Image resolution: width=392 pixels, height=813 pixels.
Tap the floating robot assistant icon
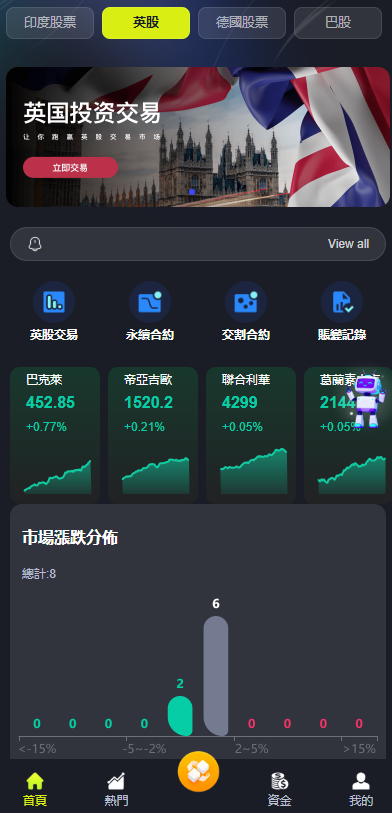pos(366,400)
